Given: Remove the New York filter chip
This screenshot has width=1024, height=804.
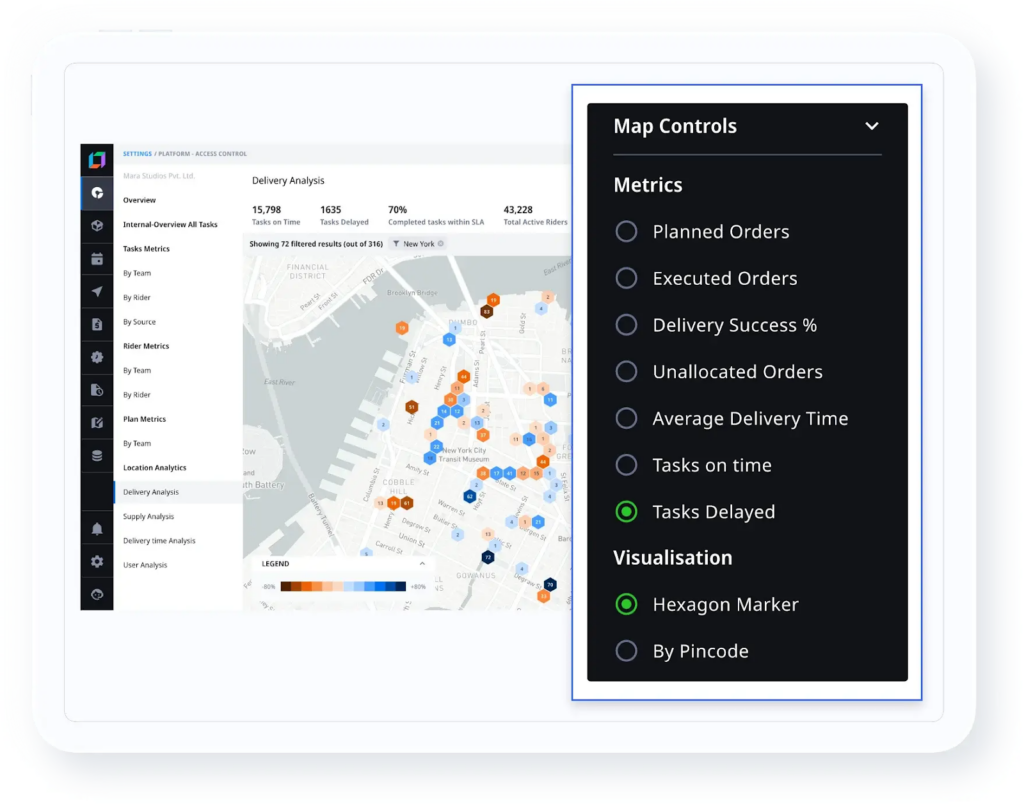Looking at the screenshot, I should 441,243.
